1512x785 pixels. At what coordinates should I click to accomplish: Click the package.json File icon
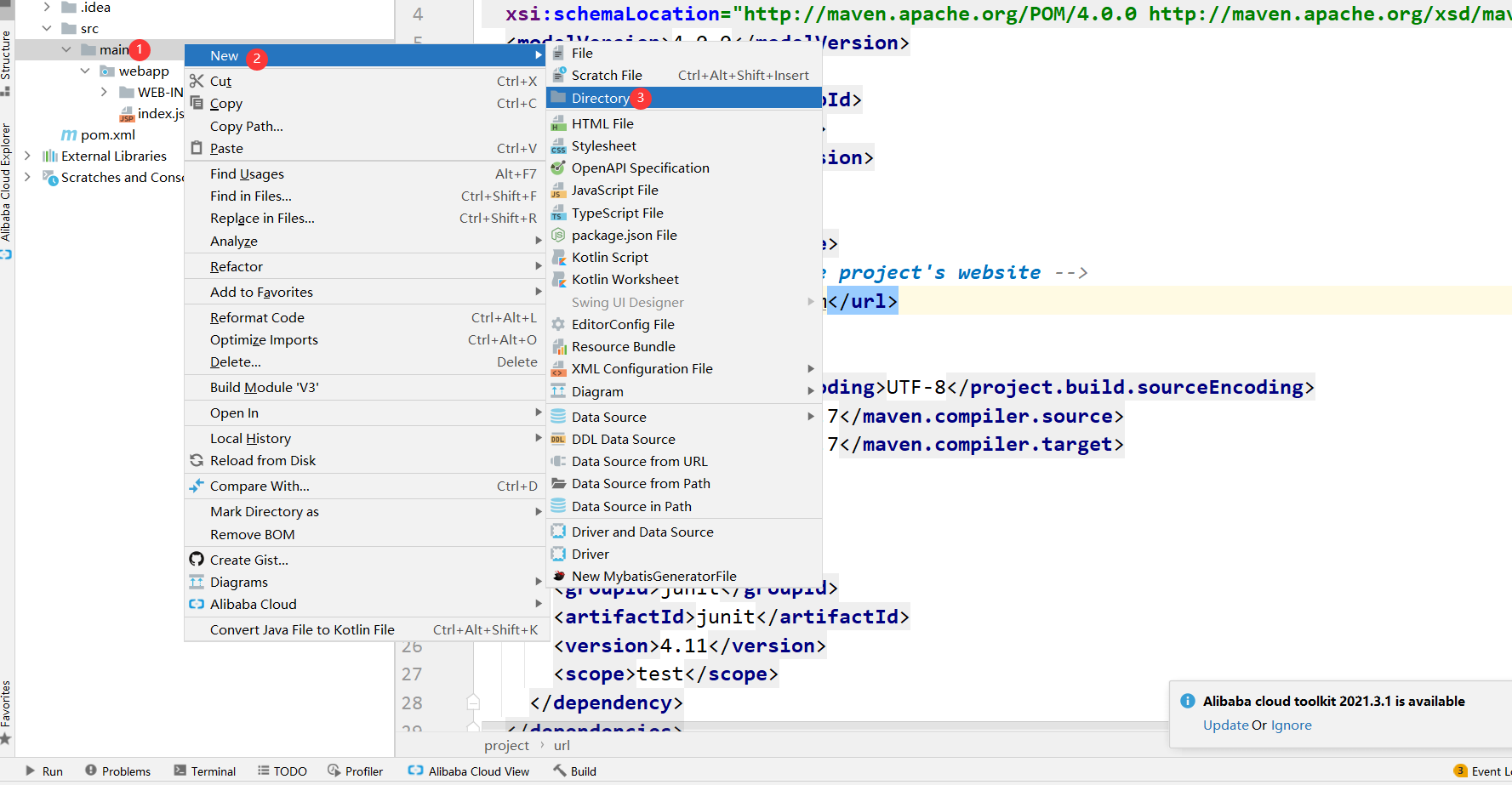point(558,235)
